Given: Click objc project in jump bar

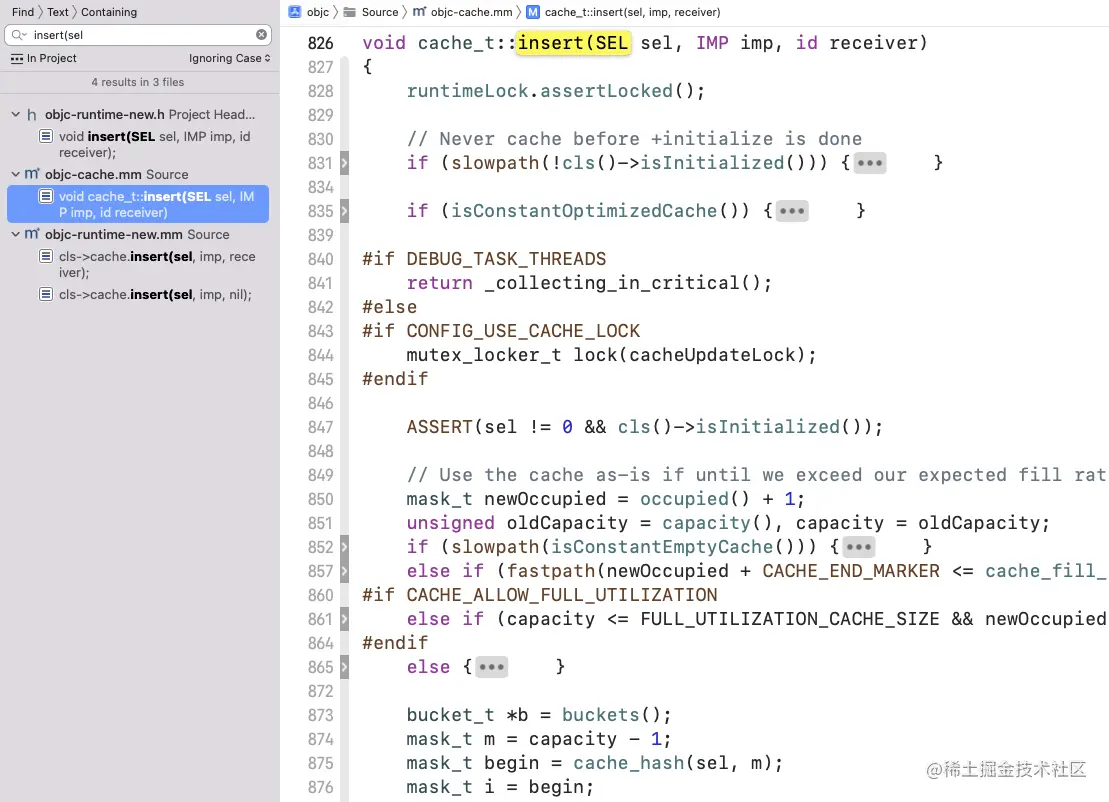Looking at the screenshot, I should [318, 12].
